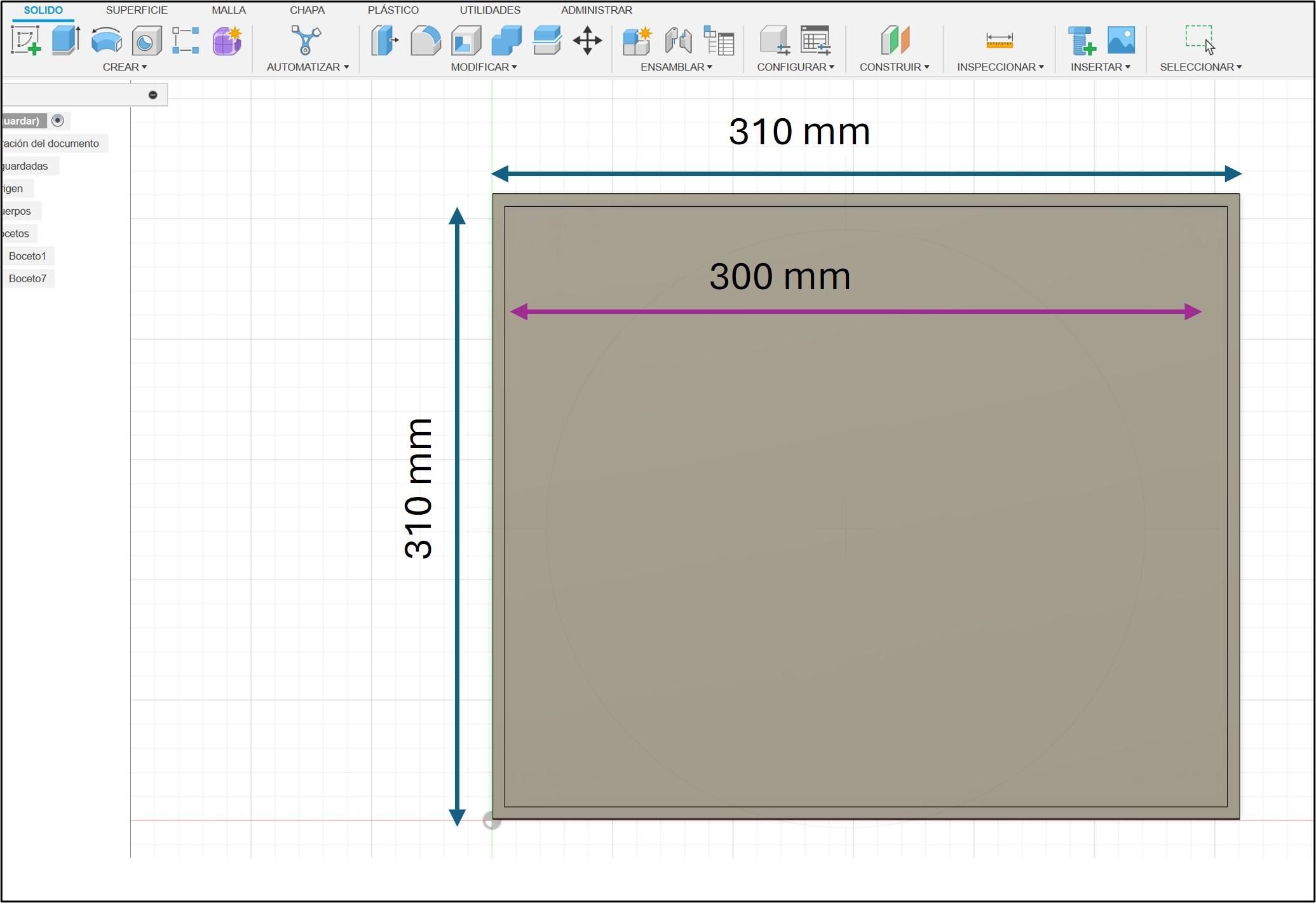This screenshot has height=903, width=1316.
Task: Select the Fillet tool
Action: click(x=425, y=41)
